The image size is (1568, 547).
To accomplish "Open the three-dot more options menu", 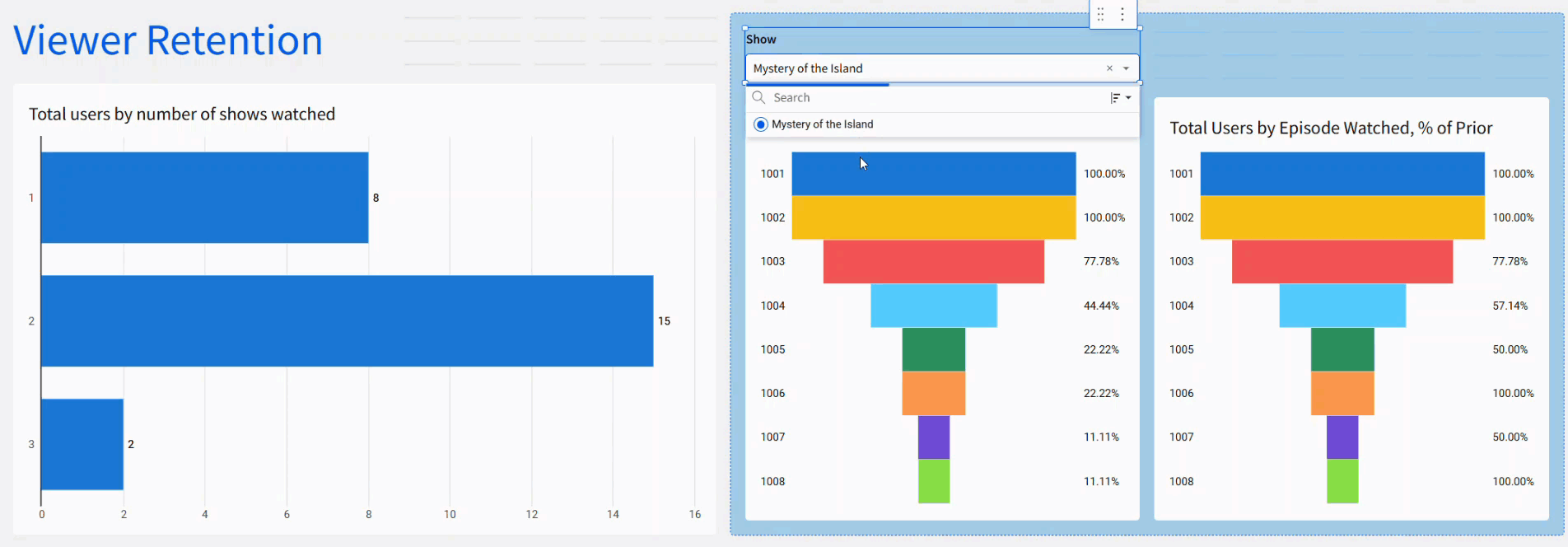I will [x=1122, y=15].
